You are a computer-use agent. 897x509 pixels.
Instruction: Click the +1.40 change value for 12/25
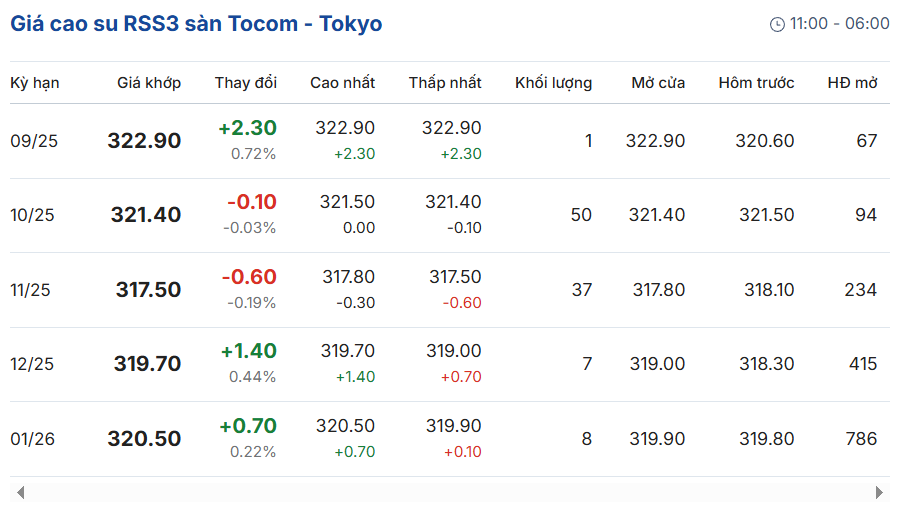coord(249,351)
